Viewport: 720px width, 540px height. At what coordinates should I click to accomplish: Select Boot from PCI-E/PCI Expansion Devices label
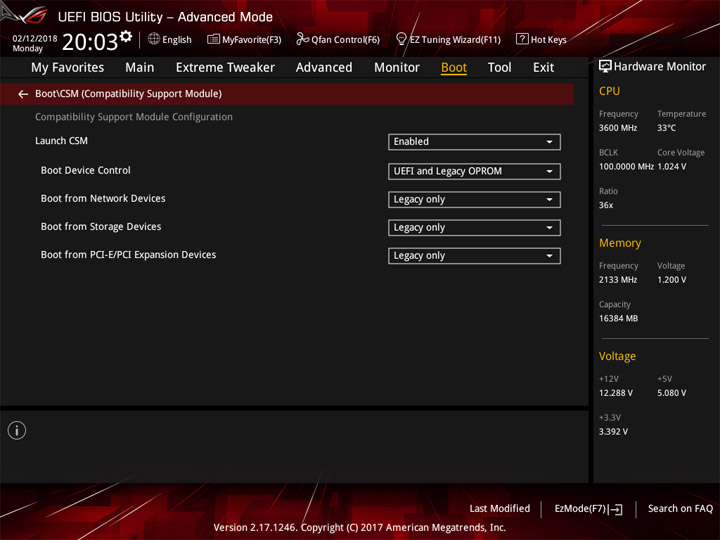128,255
